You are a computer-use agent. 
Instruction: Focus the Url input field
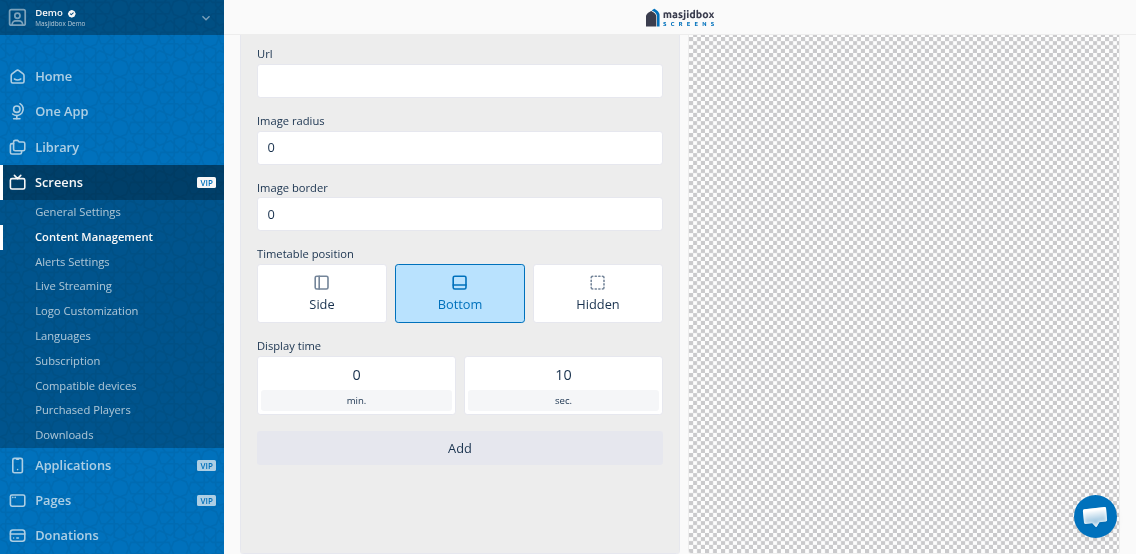click(460, 81)
